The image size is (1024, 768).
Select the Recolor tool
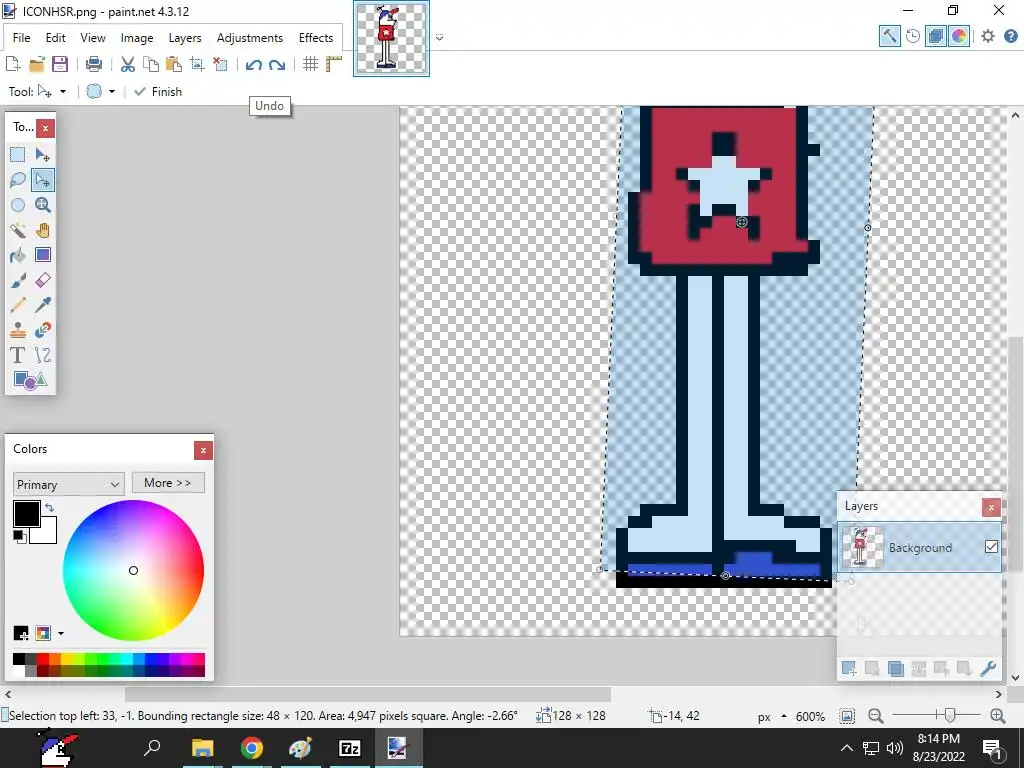(42, 330)
